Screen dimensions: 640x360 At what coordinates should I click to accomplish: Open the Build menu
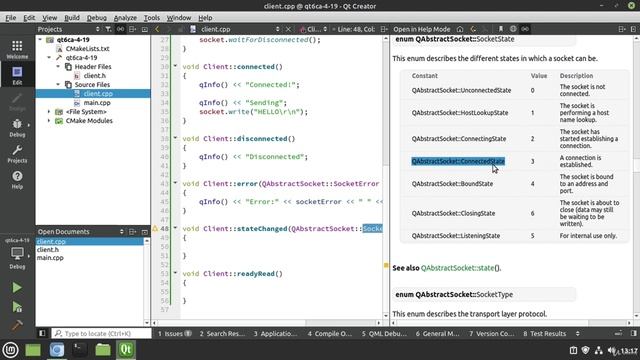click(x=72, y=18)
